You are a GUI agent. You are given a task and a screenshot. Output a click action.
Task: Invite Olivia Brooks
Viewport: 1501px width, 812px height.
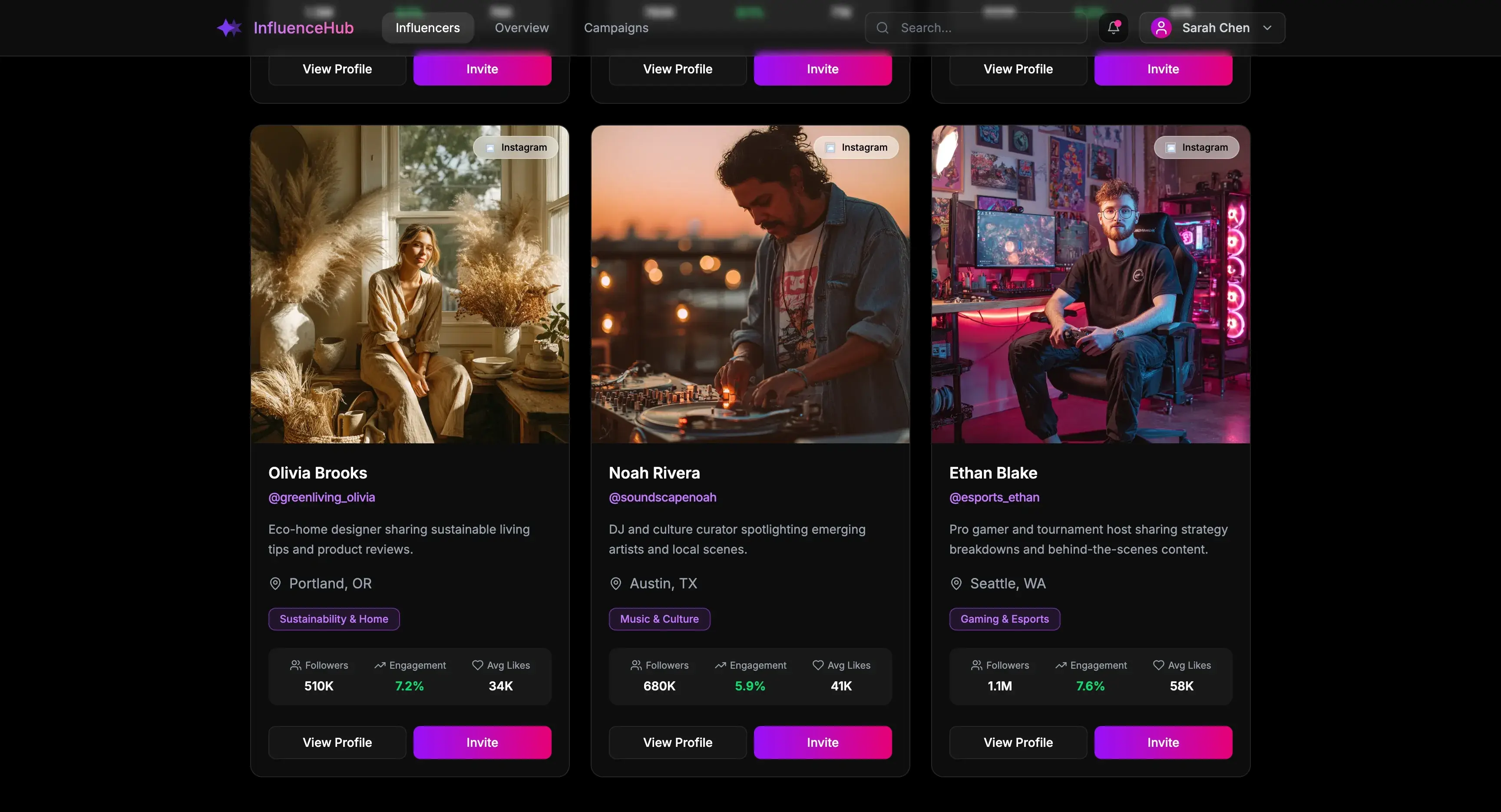(x=482, y=742)
